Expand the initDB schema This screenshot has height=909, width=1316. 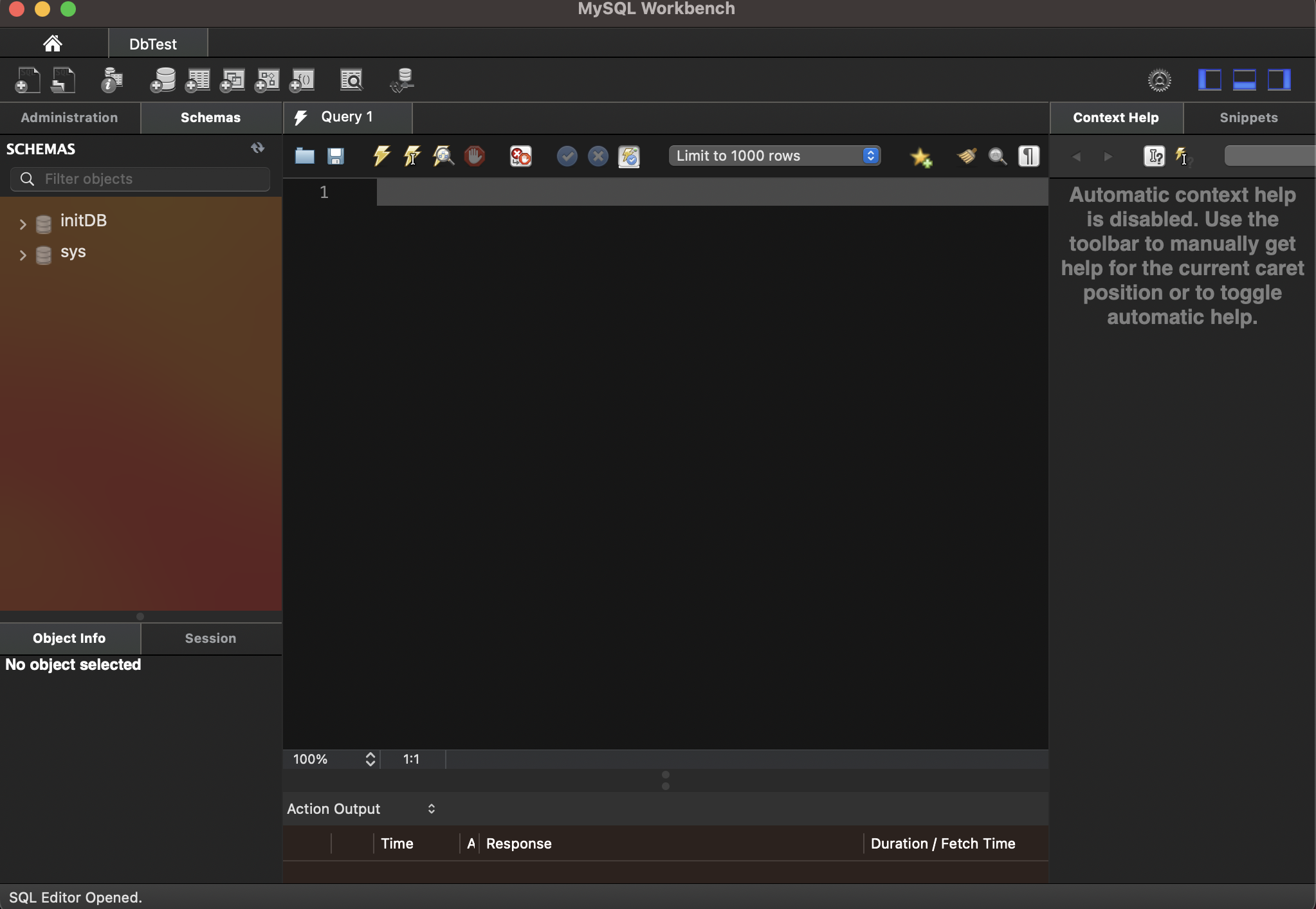(x=23, y=224)
